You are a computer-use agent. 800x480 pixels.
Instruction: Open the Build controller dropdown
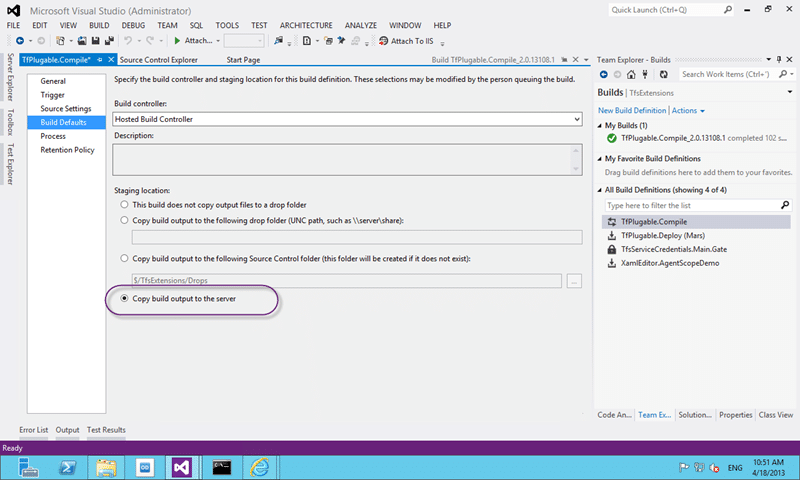[x=577, y=119]
